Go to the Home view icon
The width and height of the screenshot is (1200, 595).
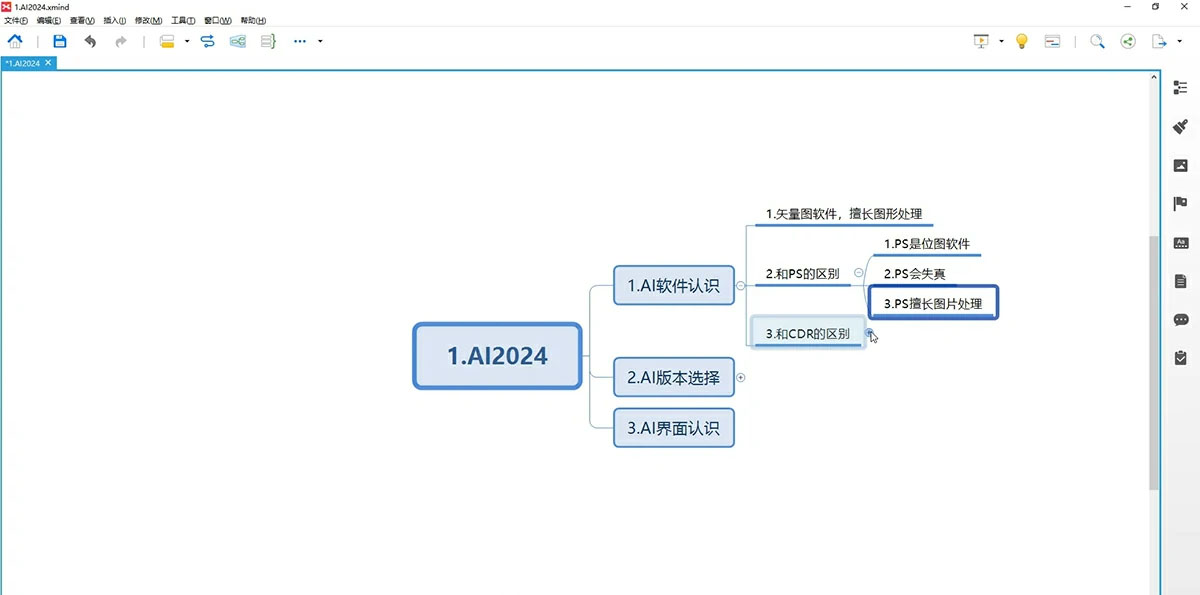point(15,41)
